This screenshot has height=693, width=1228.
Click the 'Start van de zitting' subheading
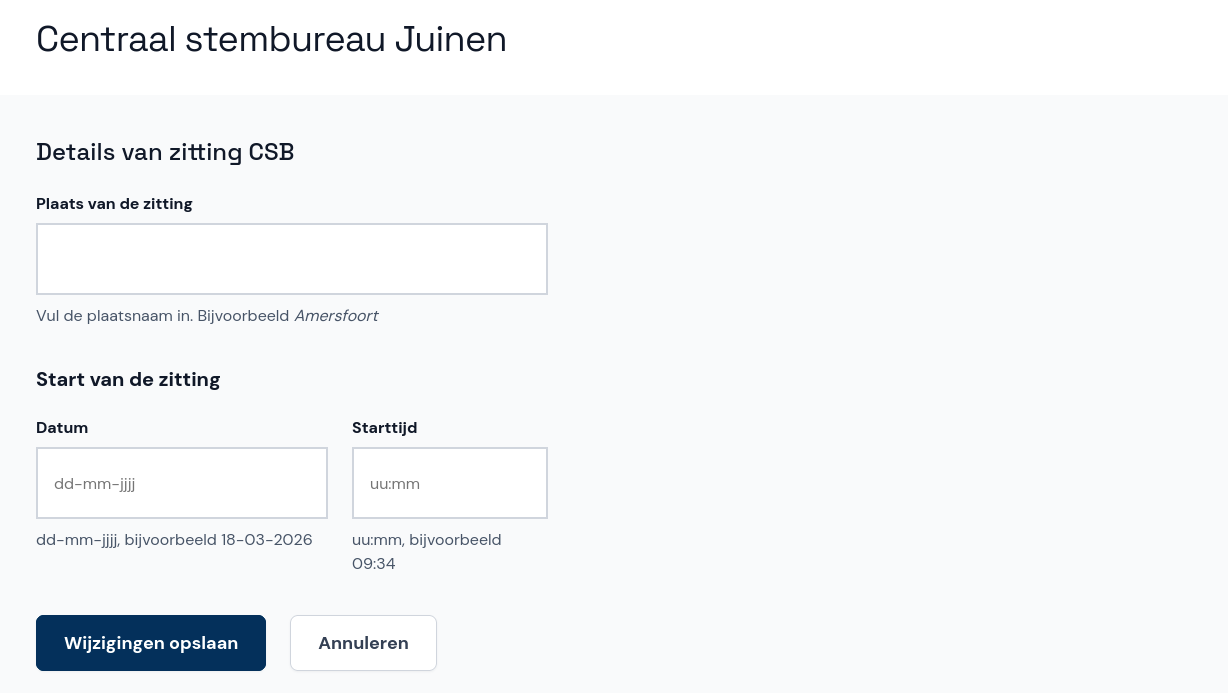pyautogui.click(x=128, y=380)
